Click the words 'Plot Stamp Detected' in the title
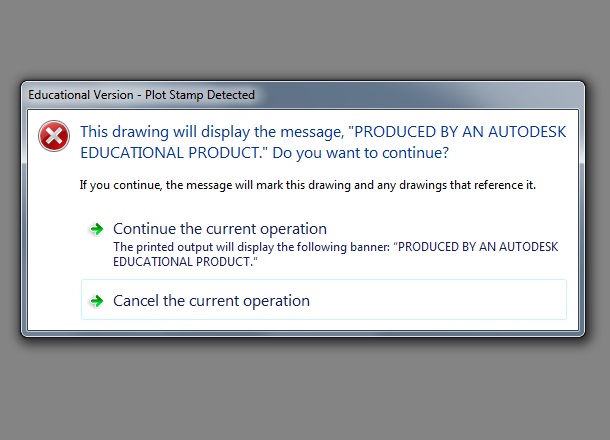610x440 pixels. click(x=200, y=95)
